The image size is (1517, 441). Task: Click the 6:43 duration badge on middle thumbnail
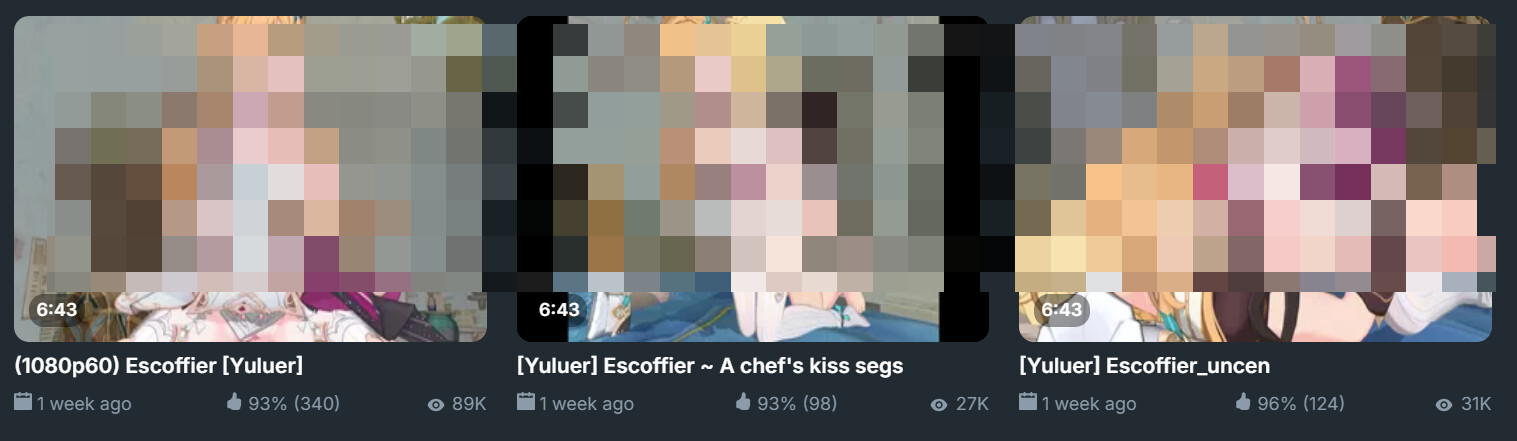(559, 309)
